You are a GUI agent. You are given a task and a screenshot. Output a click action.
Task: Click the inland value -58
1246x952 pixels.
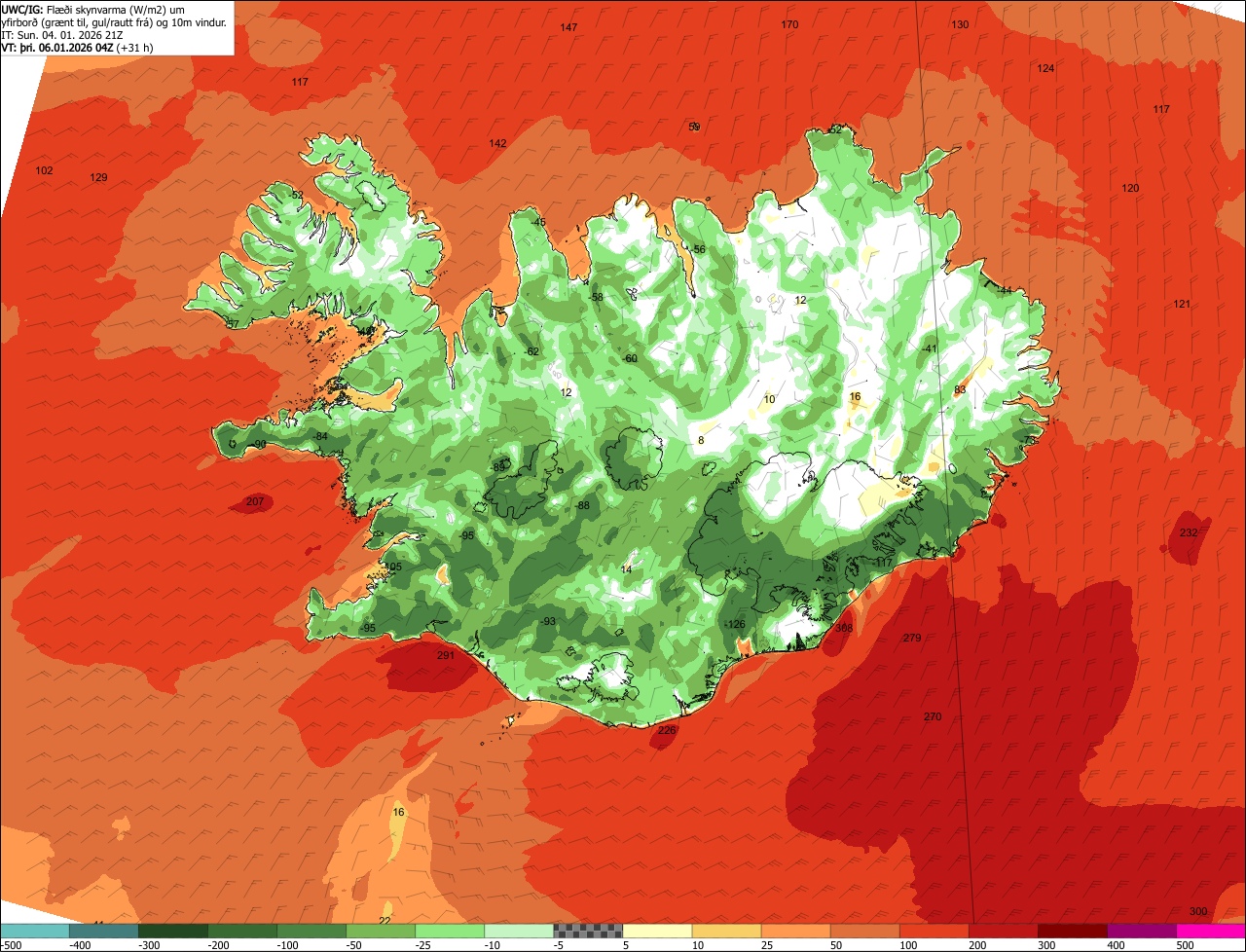pyautogui.click(x=596, y=297)
